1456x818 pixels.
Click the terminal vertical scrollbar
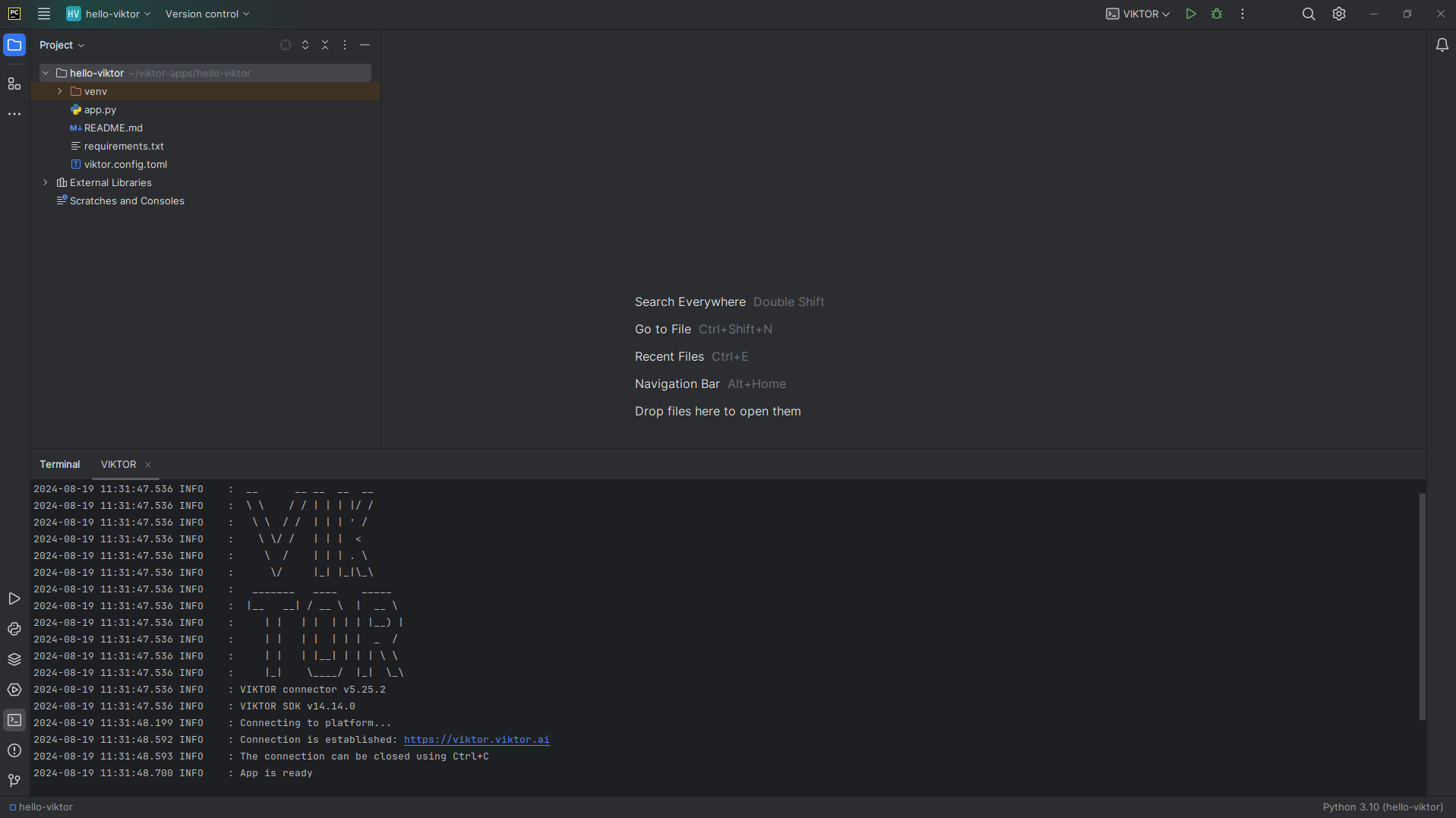1422,606
